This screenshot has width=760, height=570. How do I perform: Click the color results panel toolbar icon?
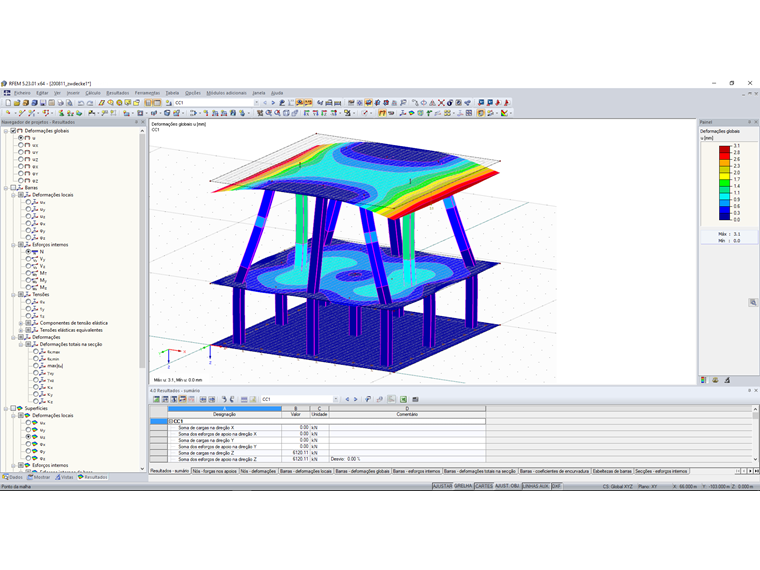pyautogui.click(x=480, y=113)
